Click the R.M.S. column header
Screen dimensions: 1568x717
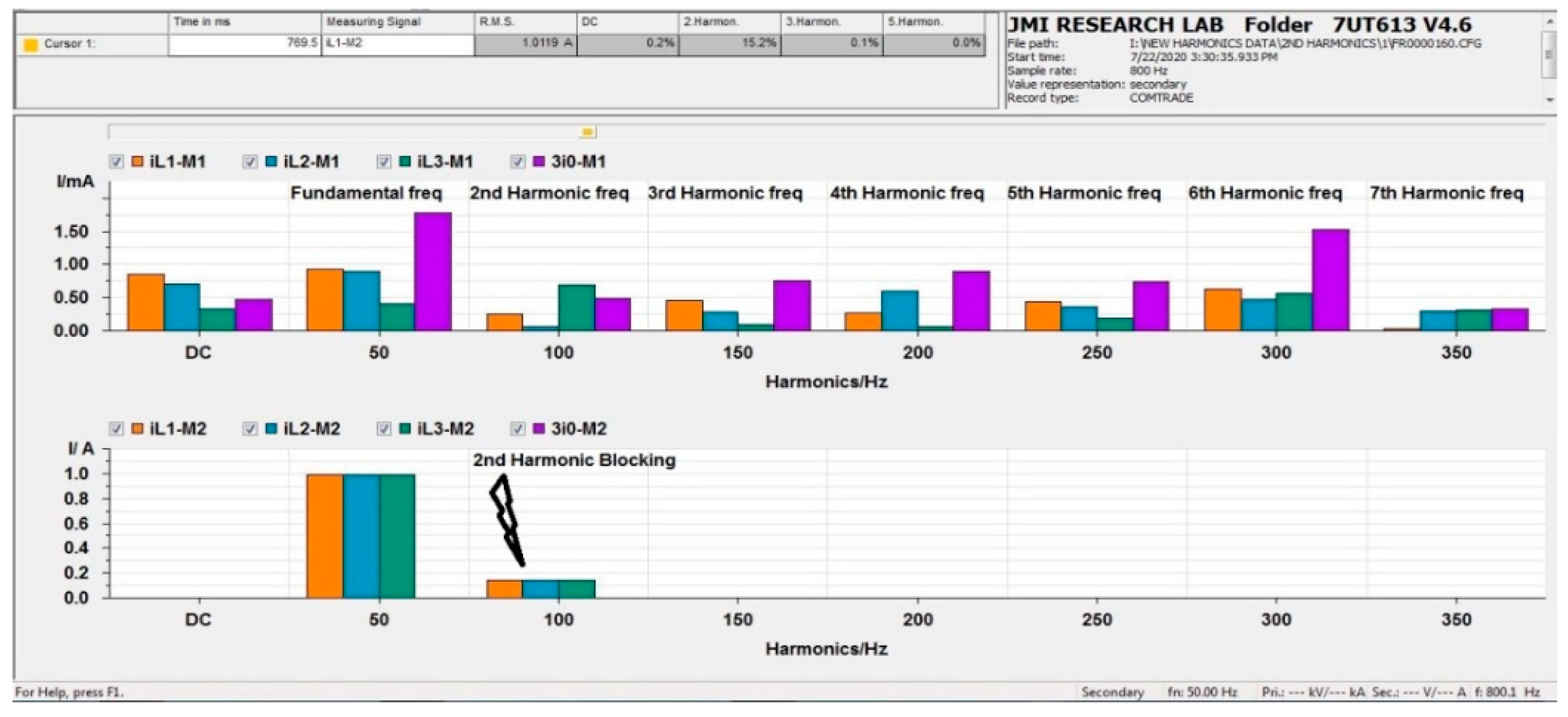[x=524, y=22]
